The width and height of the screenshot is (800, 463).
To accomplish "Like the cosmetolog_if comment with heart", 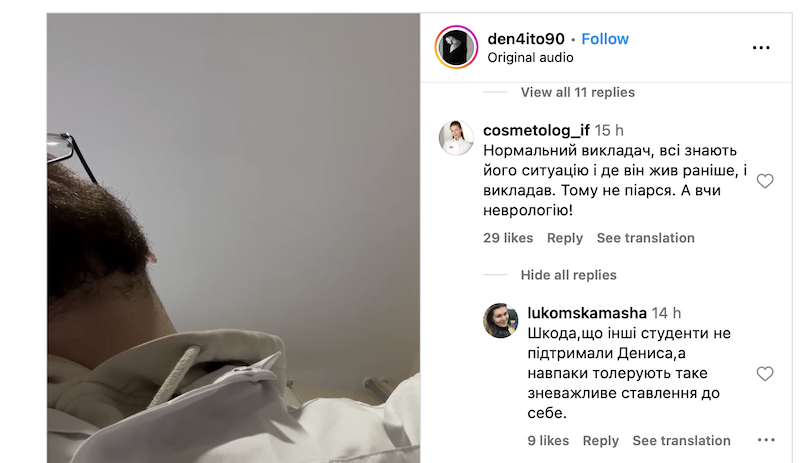I will [764, 181].
